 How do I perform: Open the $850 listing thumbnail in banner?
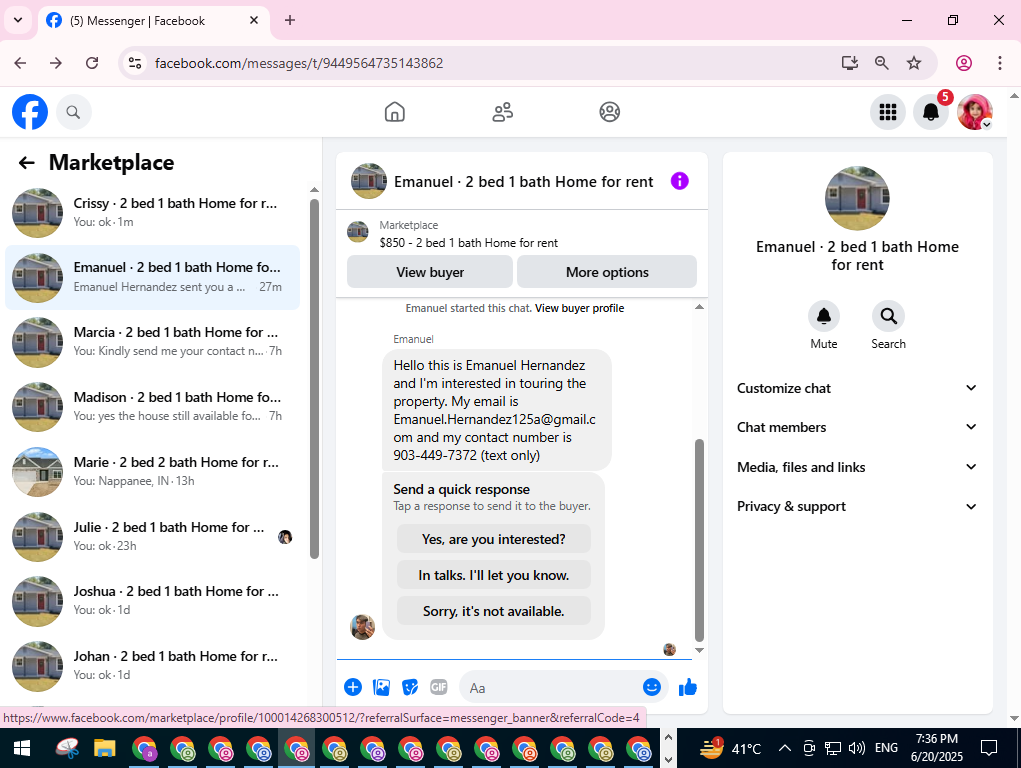tap(357, 231)
